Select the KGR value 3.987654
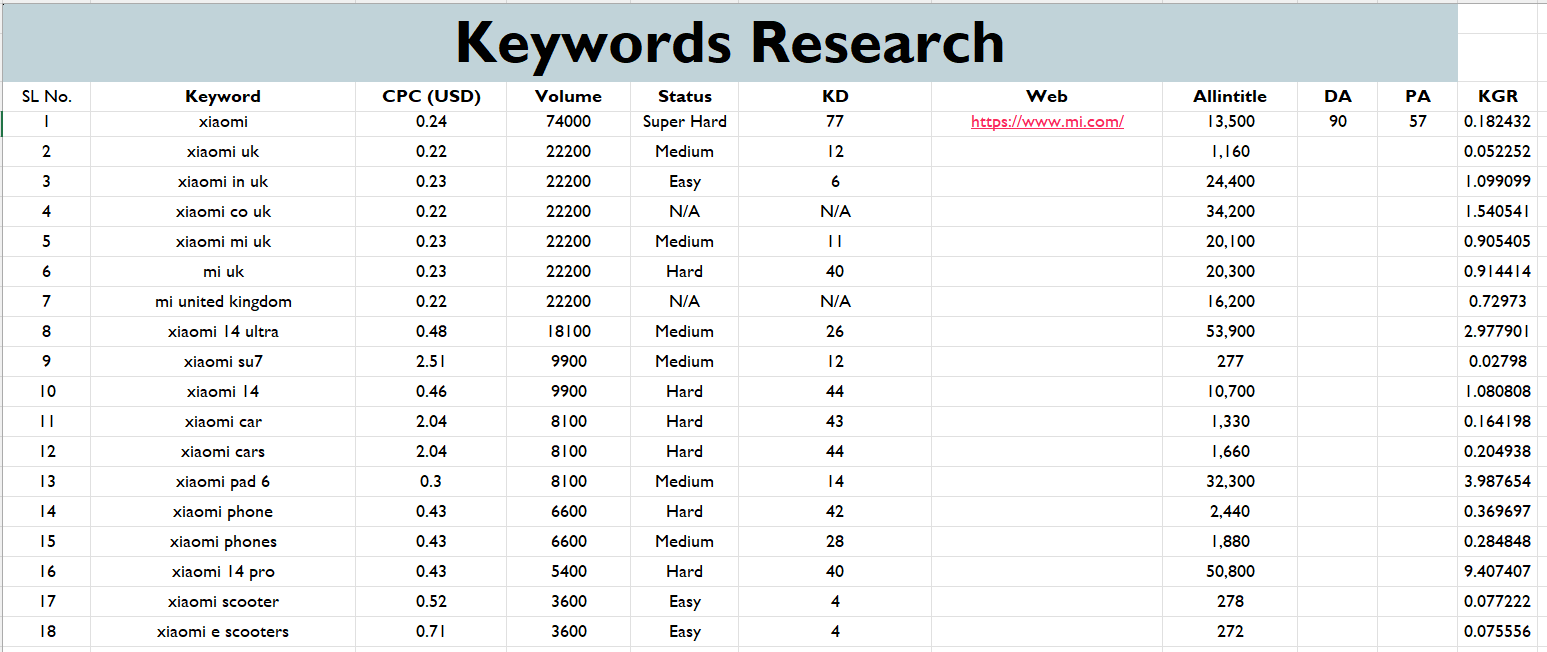Viewport: 1547px width, 652px height. [1498, 482]
